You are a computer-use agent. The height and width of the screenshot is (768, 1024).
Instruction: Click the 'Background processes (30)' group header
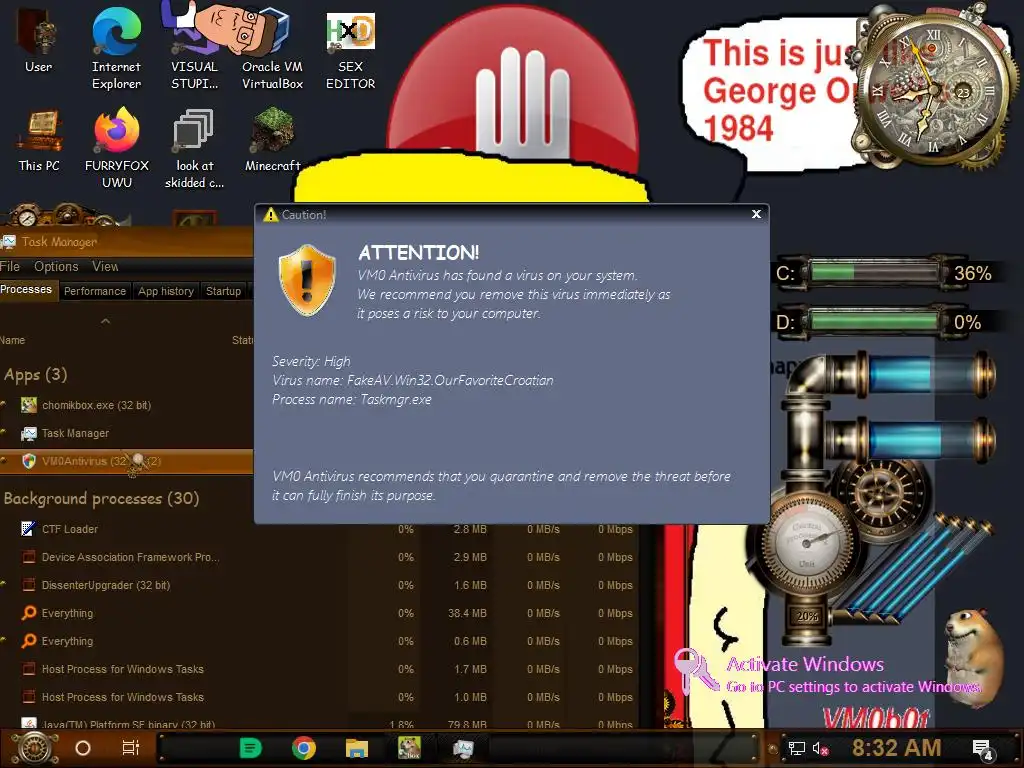point(101,498)
